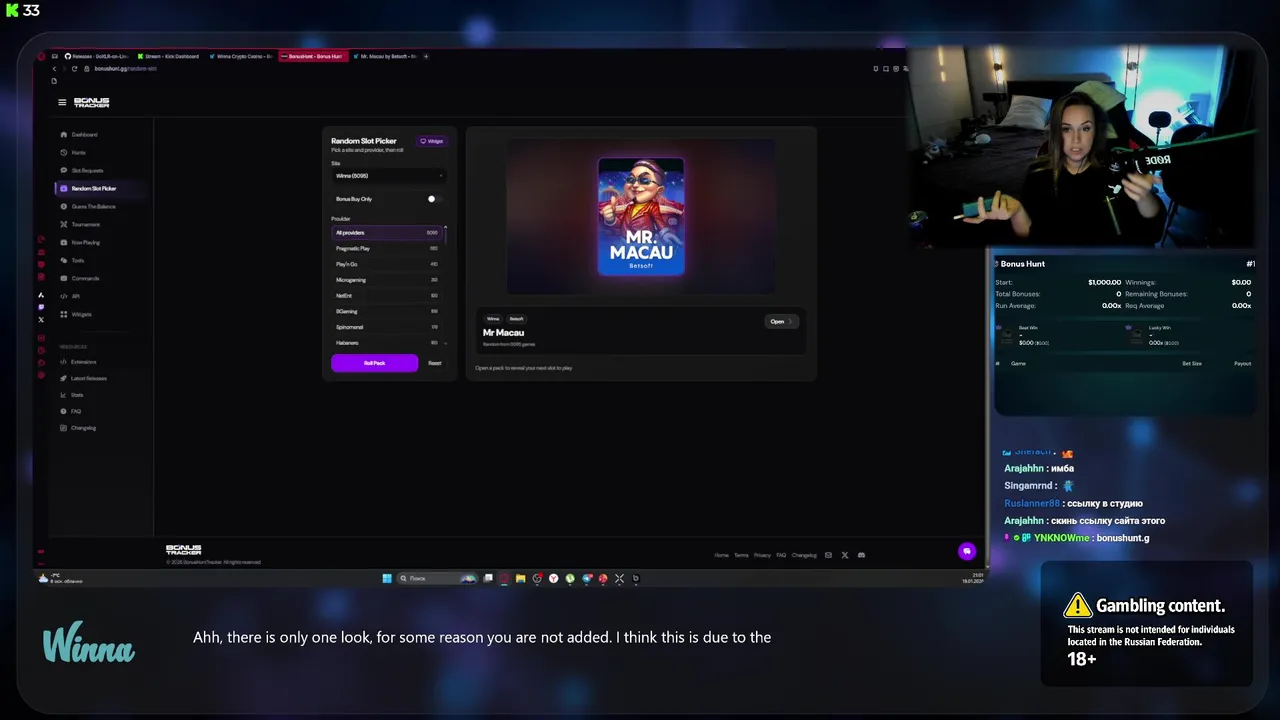The height and width of the screenshot is (720, 1280).
Task: Click the Betsoft tag above Mr Macau
Action: tap(517, 319)
